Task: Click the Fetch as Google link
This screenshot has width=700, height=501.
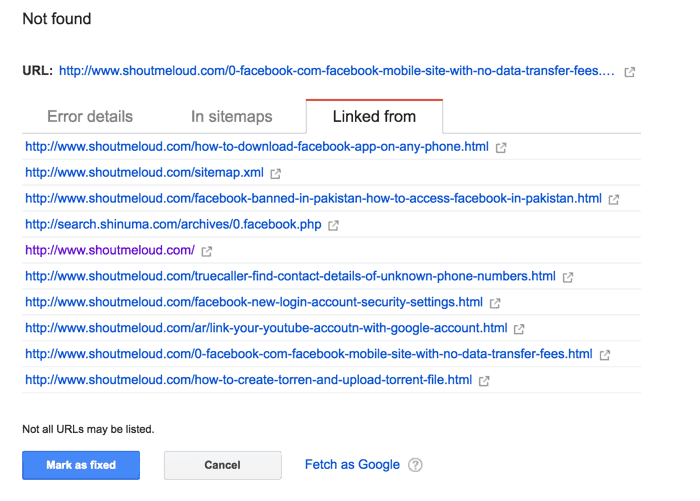Action: [352, 465]
